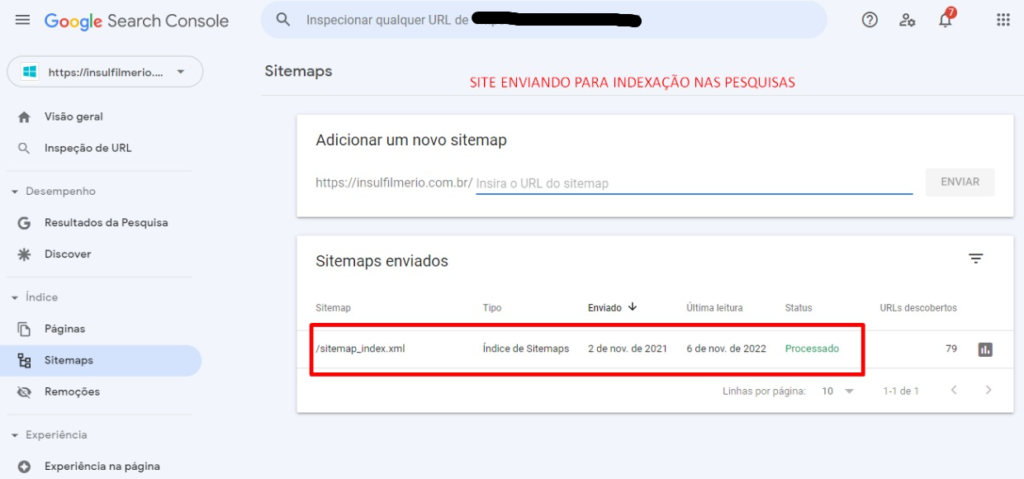Click the sitemap URL input field
The width and height of the screenshot is (1024, 479).
tap(694, 184)
